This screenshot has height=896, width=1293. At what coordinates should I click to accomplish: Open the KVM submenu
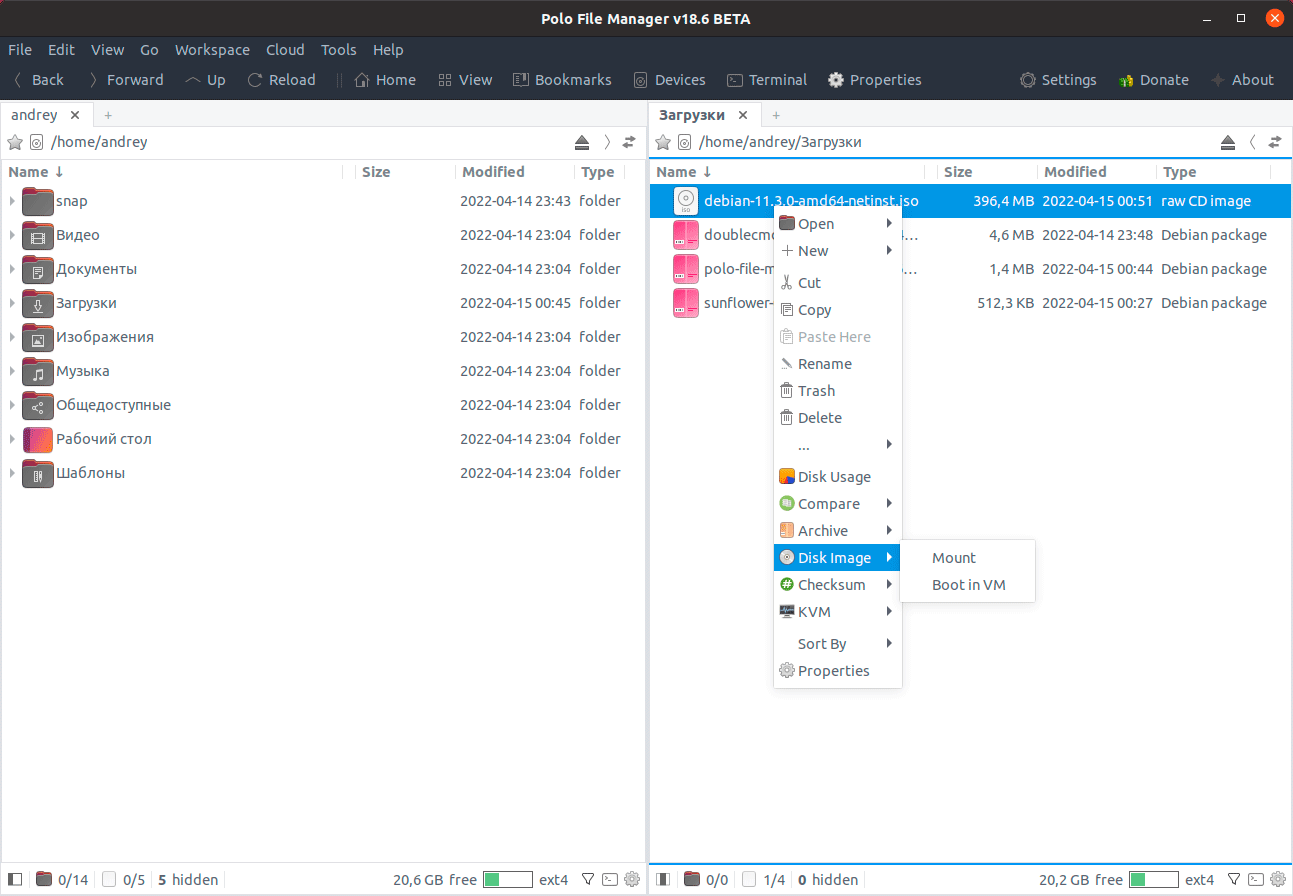click(x=837, y=612)
